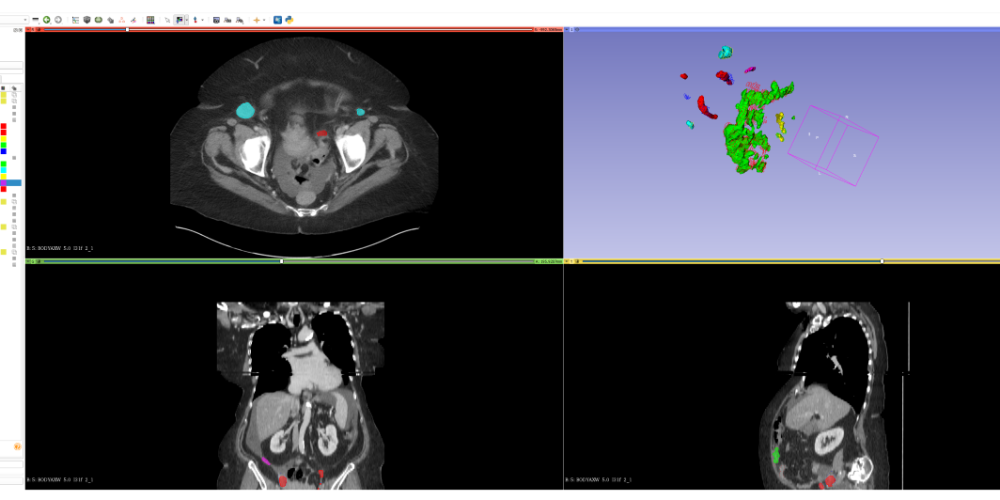
Task: Click the blue segment color swatch
Action: [x=3, y=151]
